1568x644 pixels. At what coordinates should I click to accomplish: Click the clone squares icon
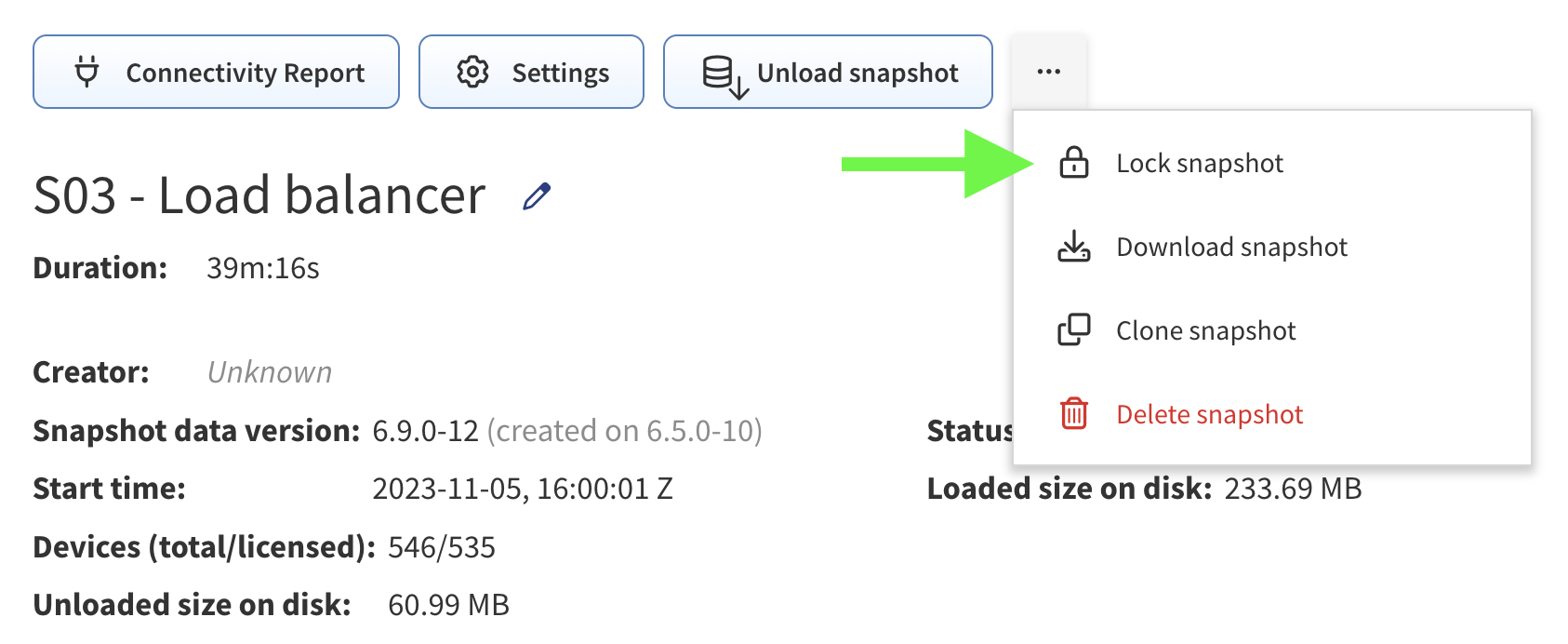[x=1074, y=330]
